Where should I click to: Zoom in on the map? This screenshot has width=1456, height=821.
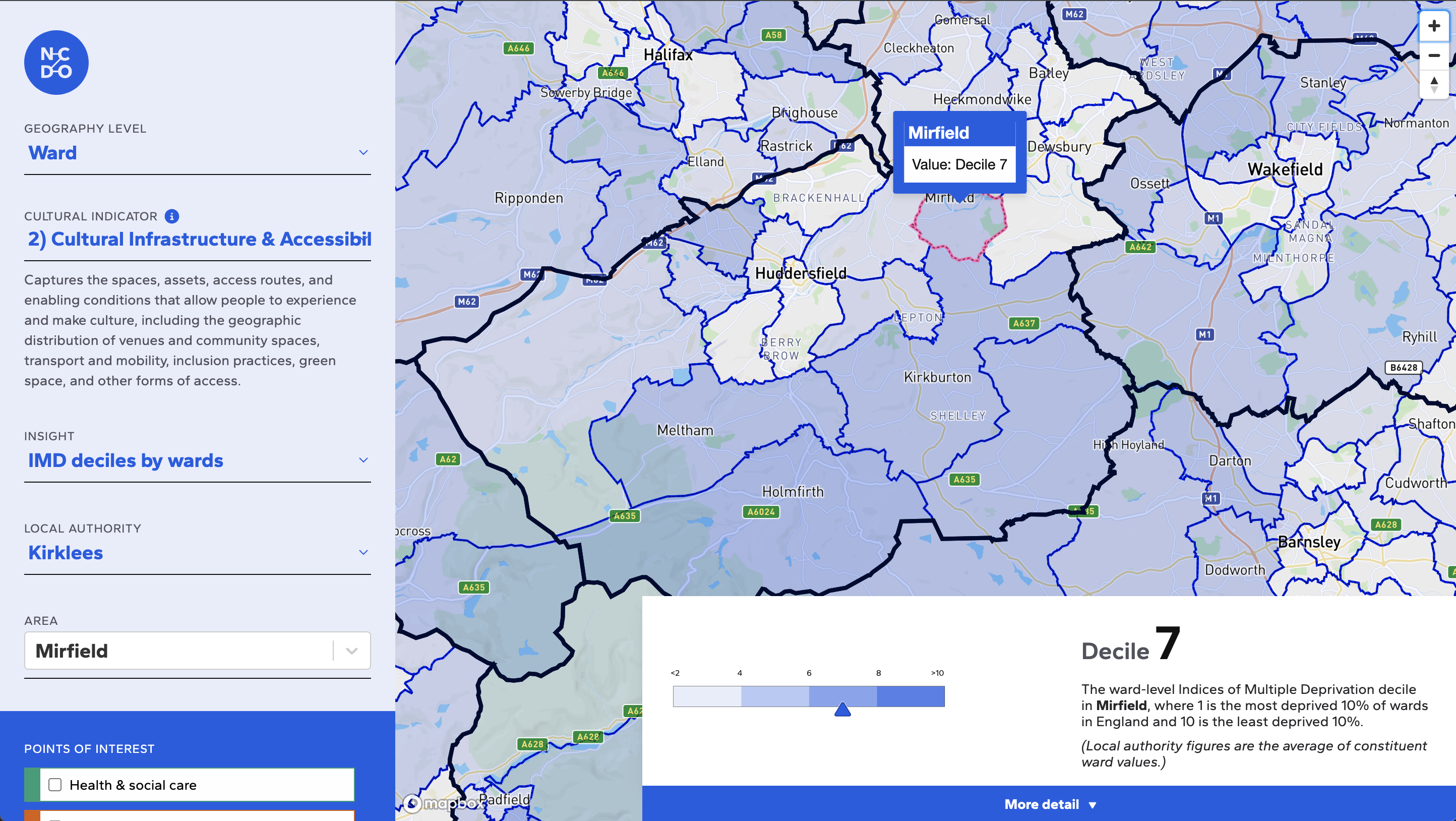coord(1433,26)
